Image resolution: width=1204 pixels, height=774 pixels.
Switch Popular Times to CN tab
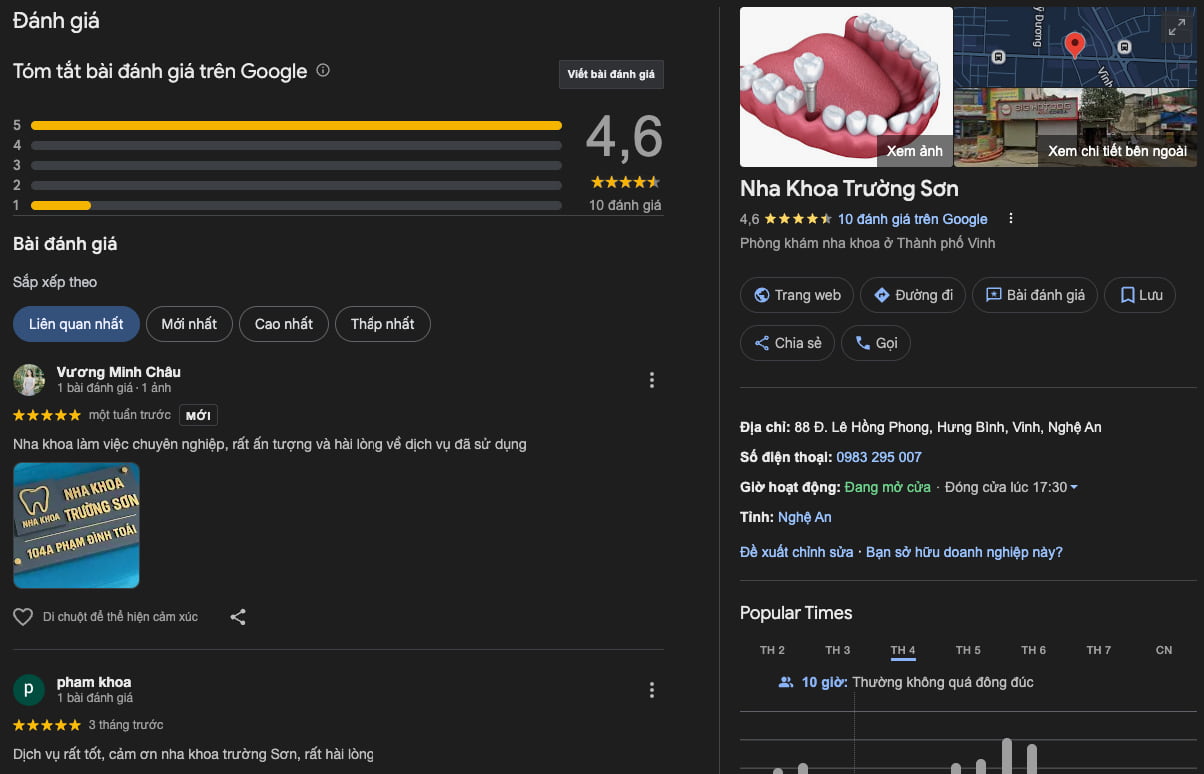1163,650
